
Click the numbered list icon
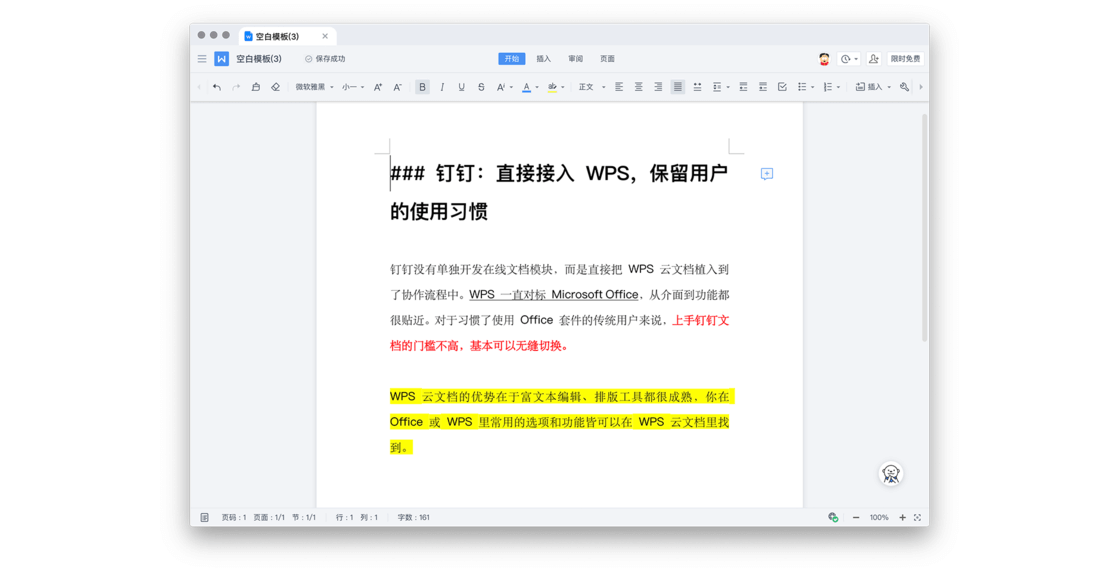828,87
